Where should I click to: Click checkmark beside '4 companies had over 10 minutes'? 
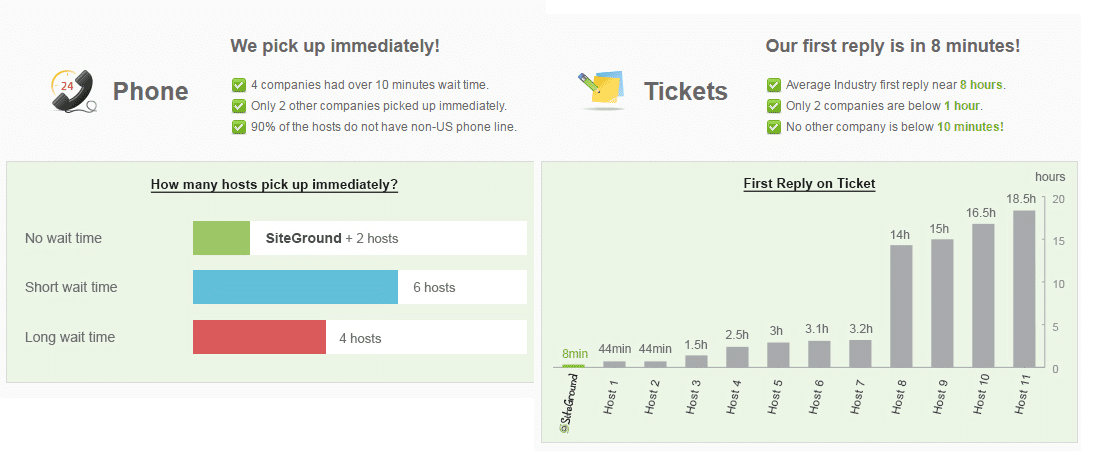point(239,85)
